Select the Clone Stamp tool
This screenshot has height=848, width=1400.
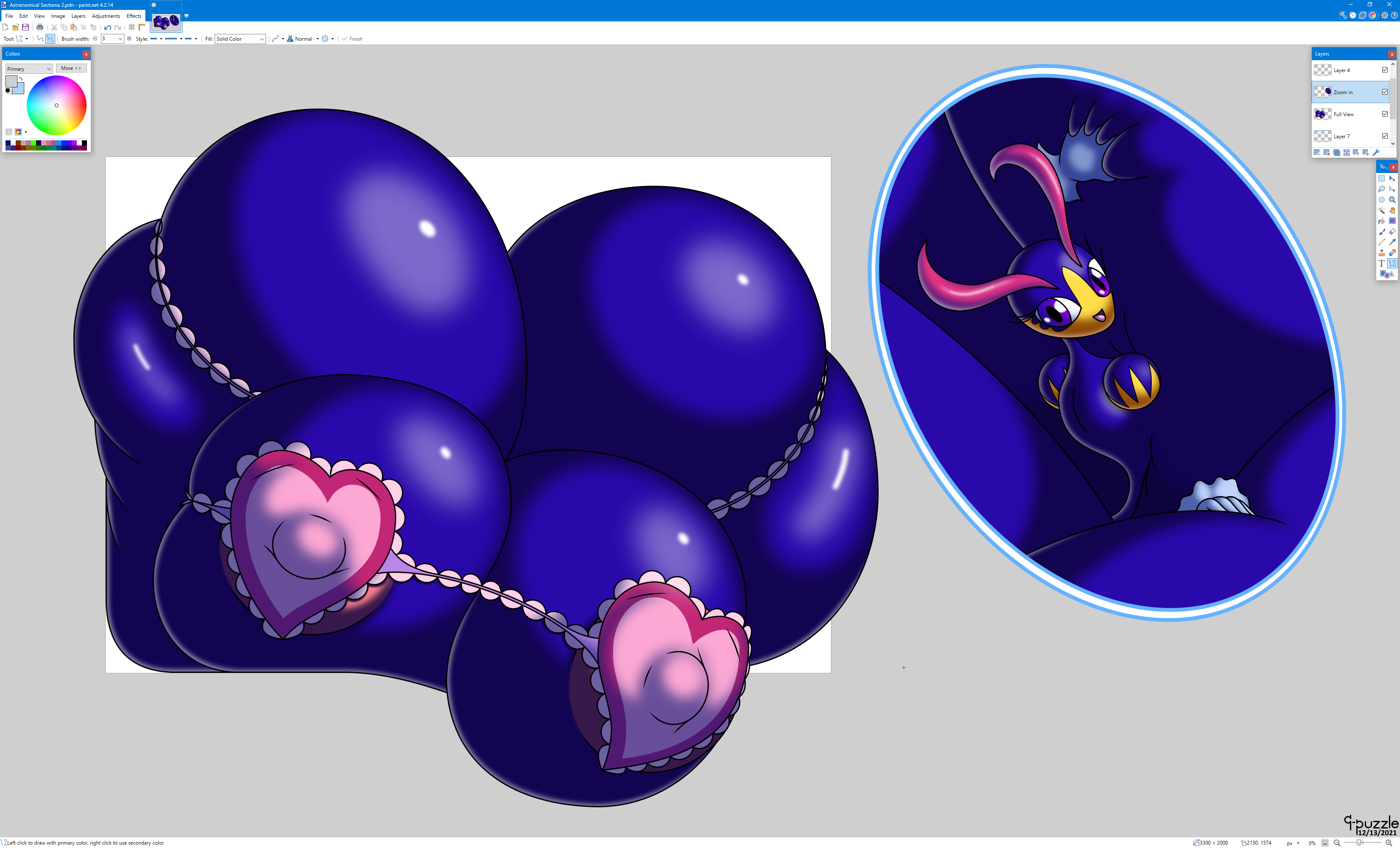coord(1382,253)
